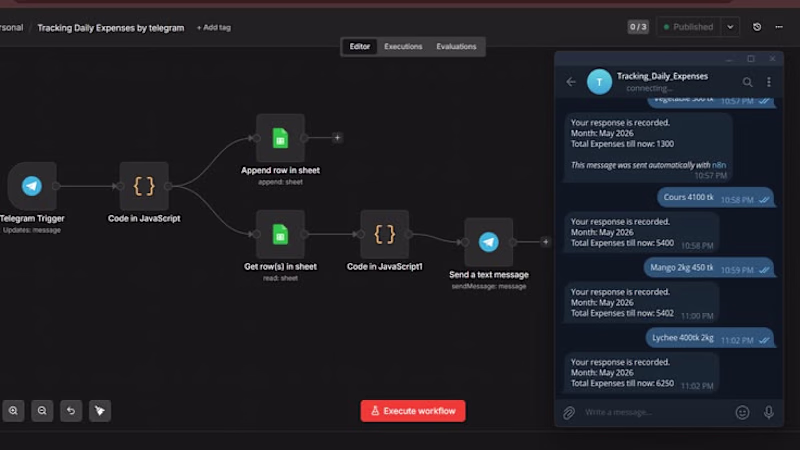Open the Get row(s) in sheet node
Image resolution: width=800 pixels, height=450 pixels.
(280, 234)
